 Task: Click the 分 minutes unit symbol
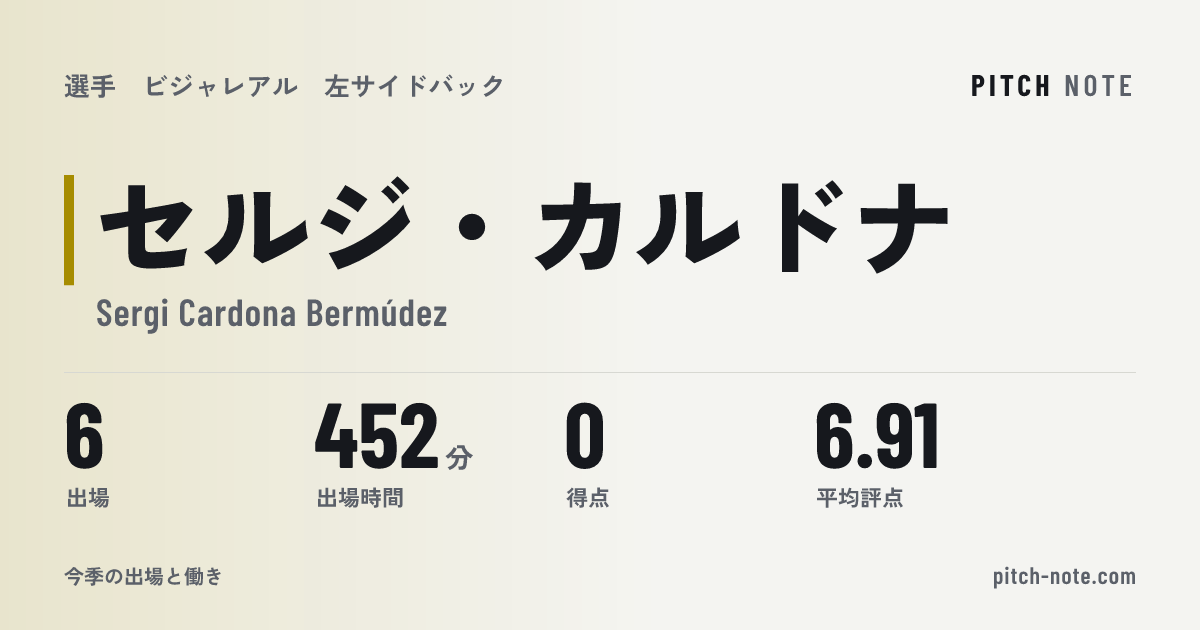459,457
